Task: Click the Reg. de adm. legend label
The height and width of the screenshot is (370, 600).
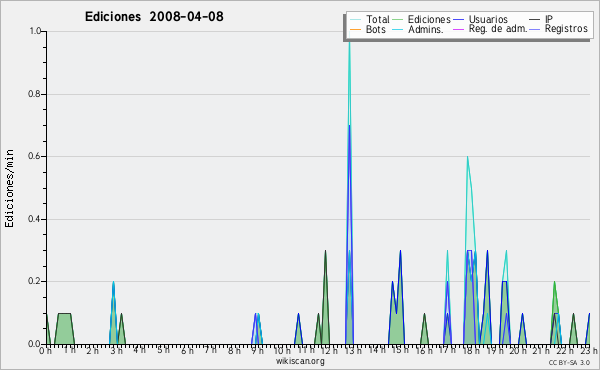Action: pyautogui.click(x=498, y=29)
